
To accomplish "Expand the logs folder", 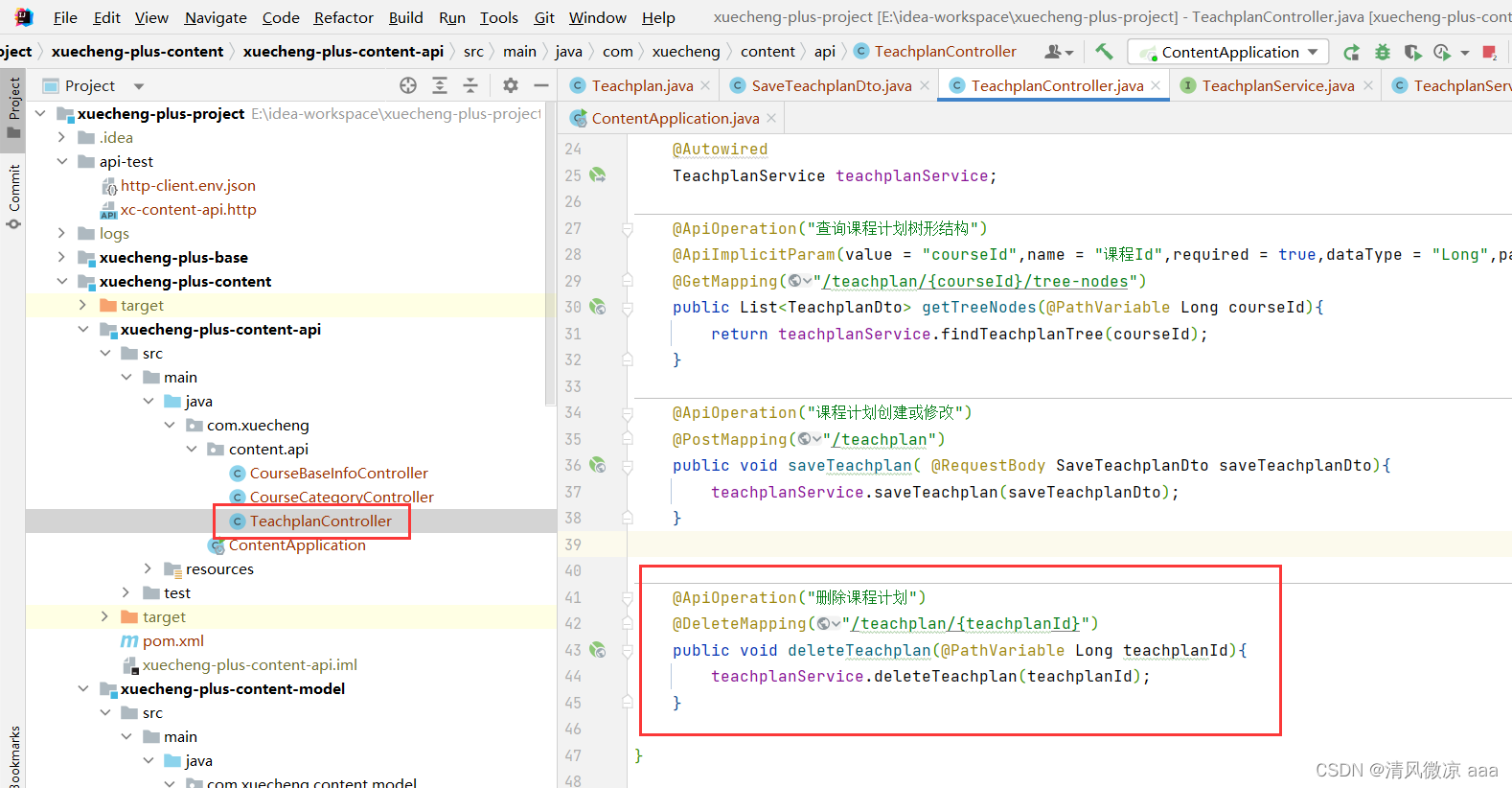I will click(x=62, y=233).
